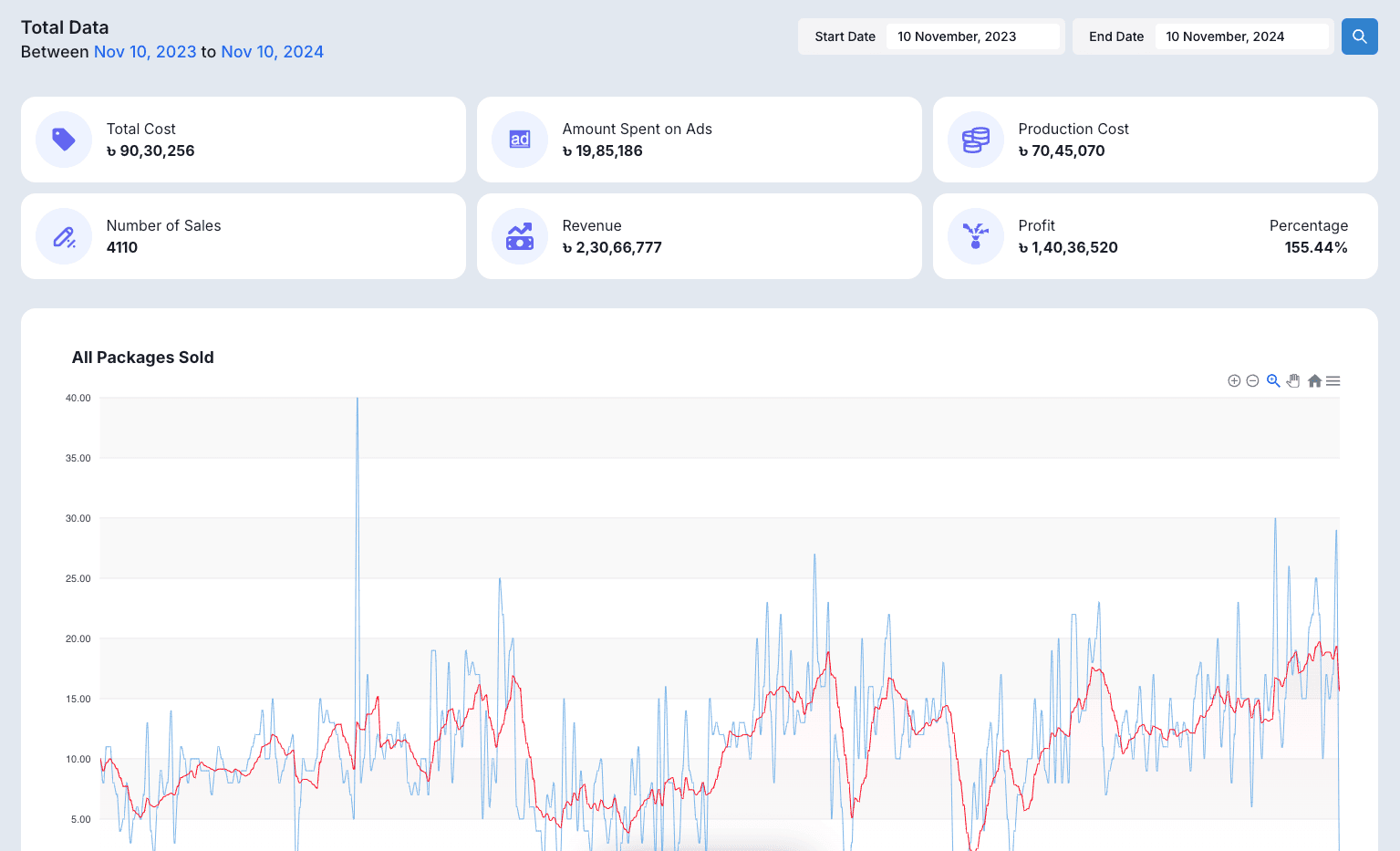
Task: Click the Total Data heading
Action: pyautogui.click(x=65, y=27)
